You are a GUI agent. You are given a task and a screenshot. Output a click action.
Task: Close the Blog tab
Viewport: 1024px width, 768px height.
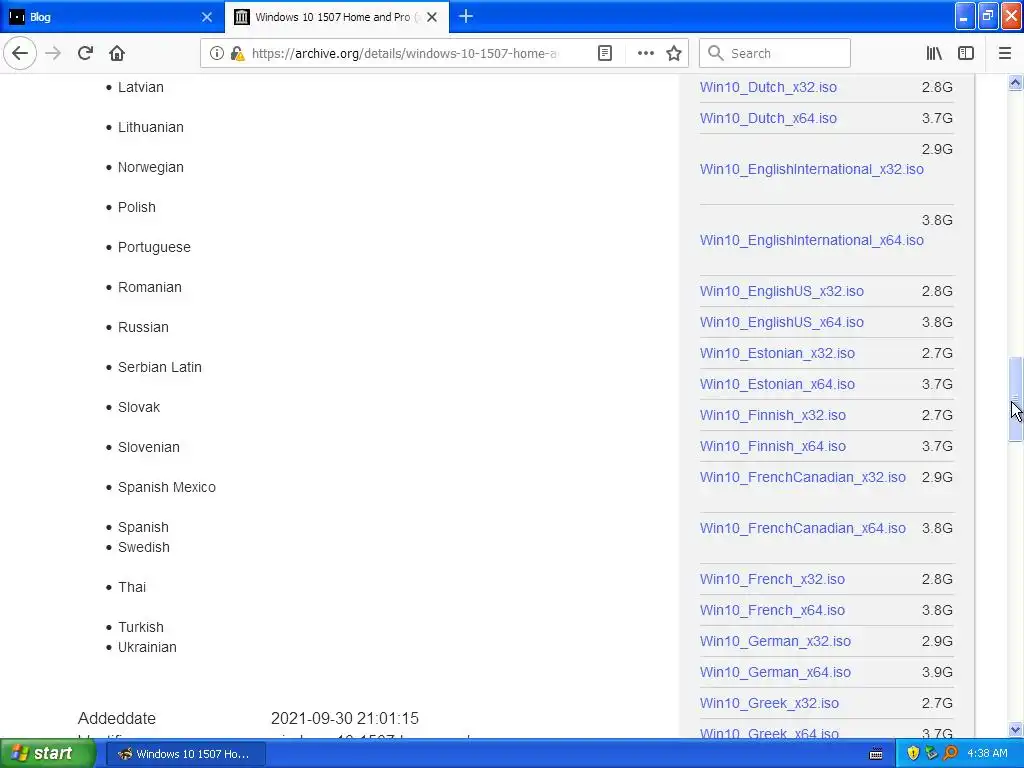207,17
